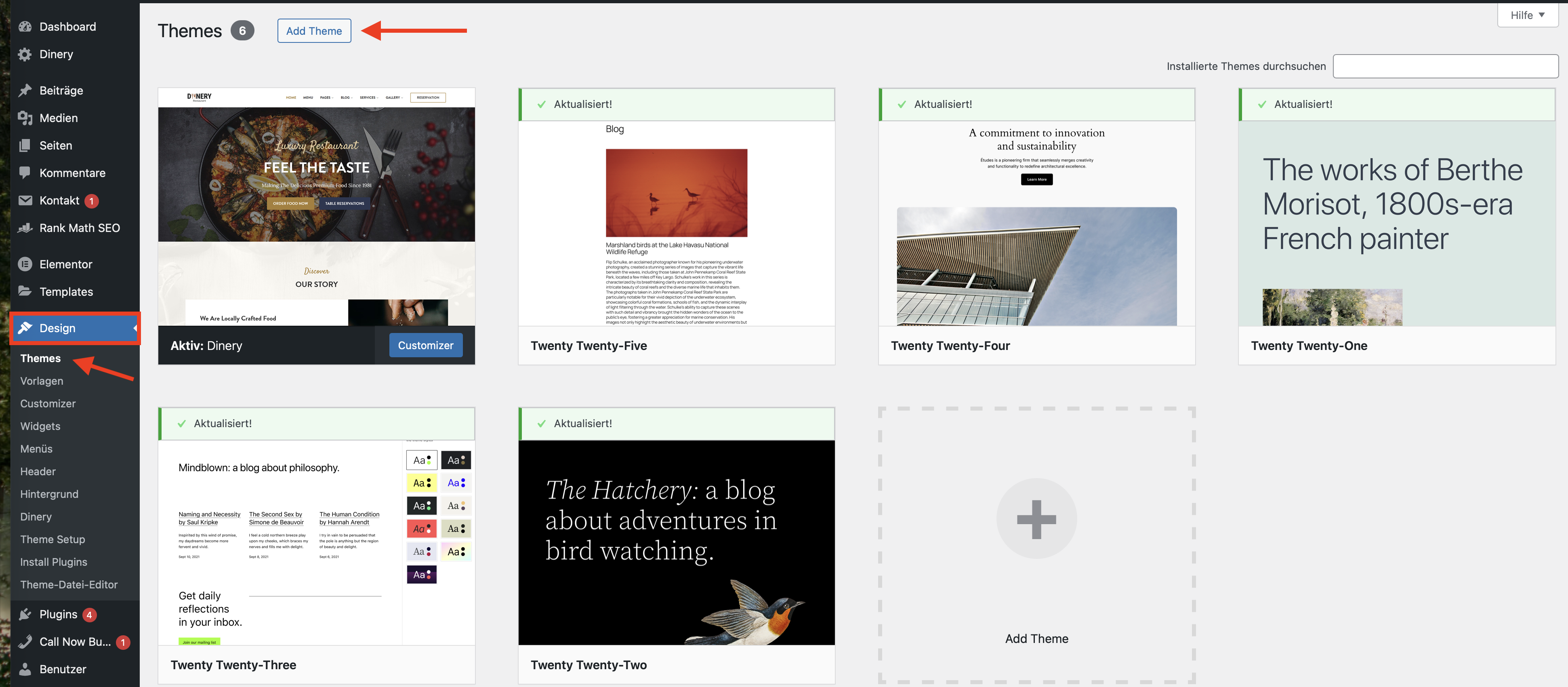
Task: Click the Design paintbrush icon
Action: [x=25, y=328]
